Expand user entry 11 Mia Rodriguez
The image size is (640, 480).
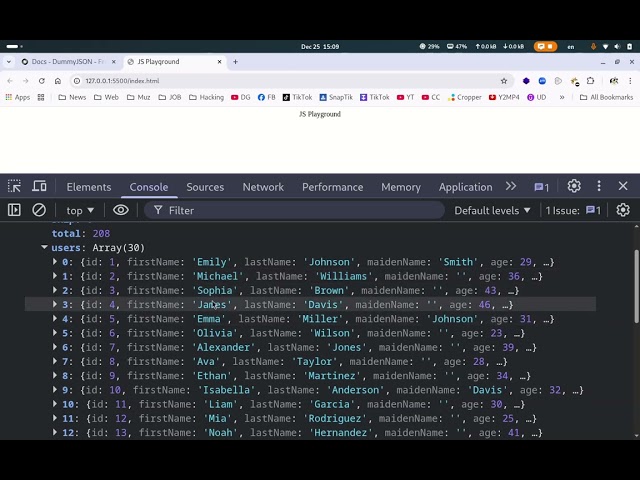pos(55,418)
